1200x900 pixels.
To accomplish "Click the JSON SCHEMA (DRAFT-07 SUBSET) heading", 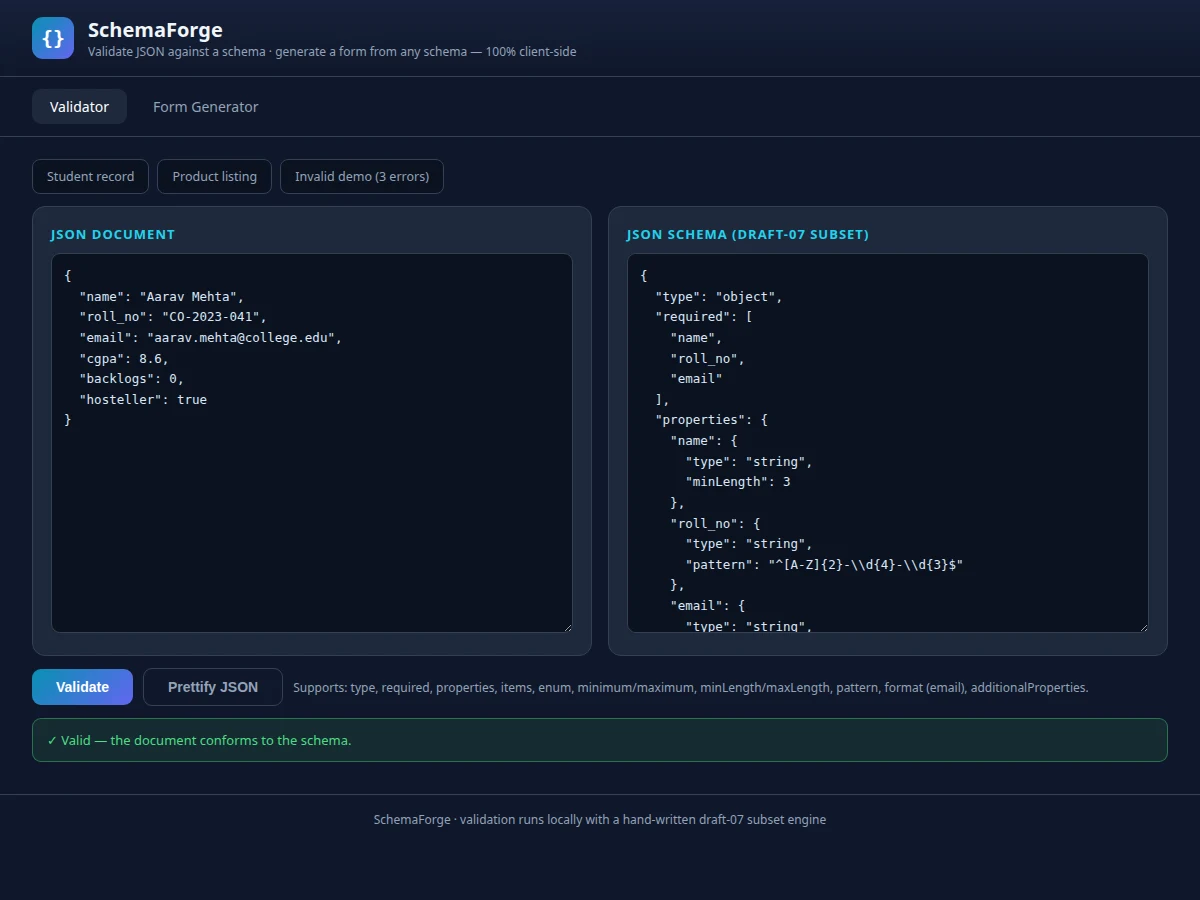I will (748, 234).
